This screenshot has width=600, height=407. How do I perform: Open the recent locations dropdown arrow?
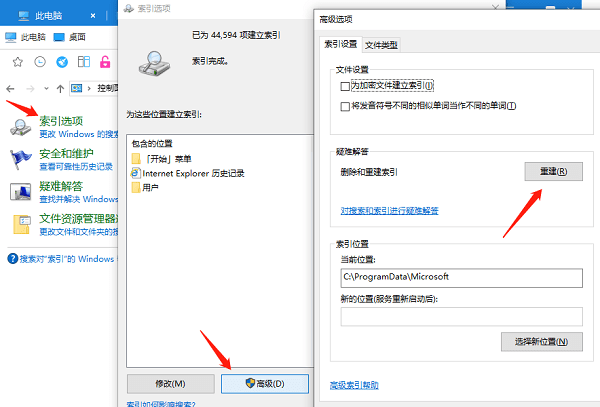click(x=45, y=88)
